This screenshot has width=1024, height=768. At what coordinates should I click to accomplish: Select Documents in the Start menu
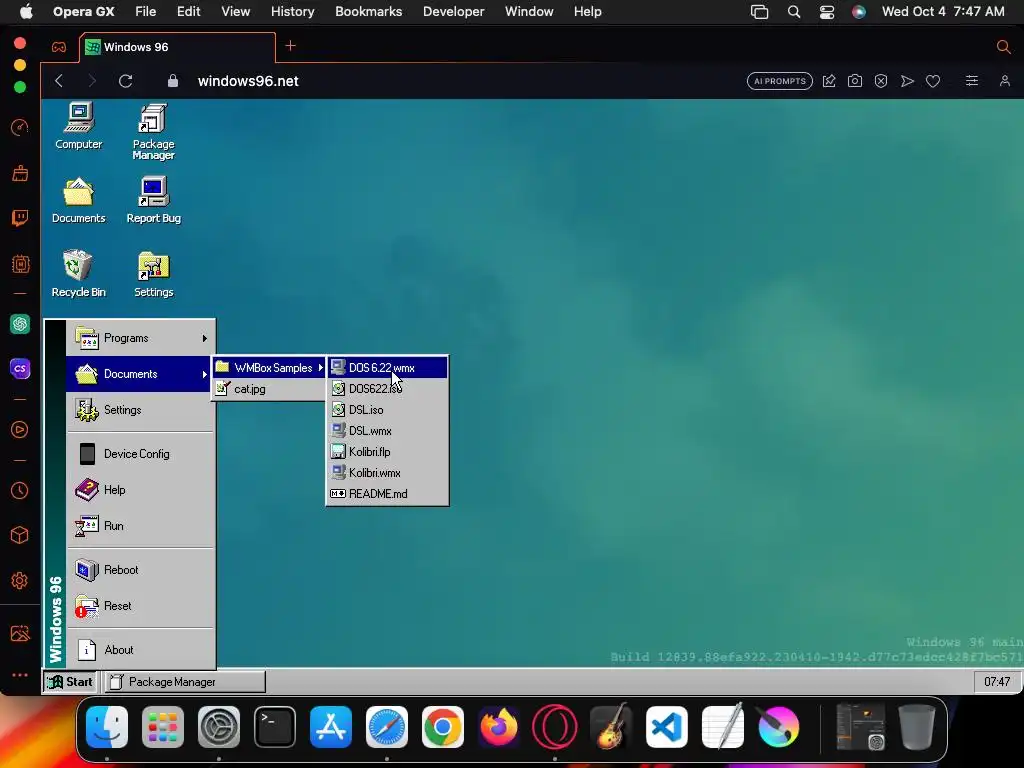[138, 374]
